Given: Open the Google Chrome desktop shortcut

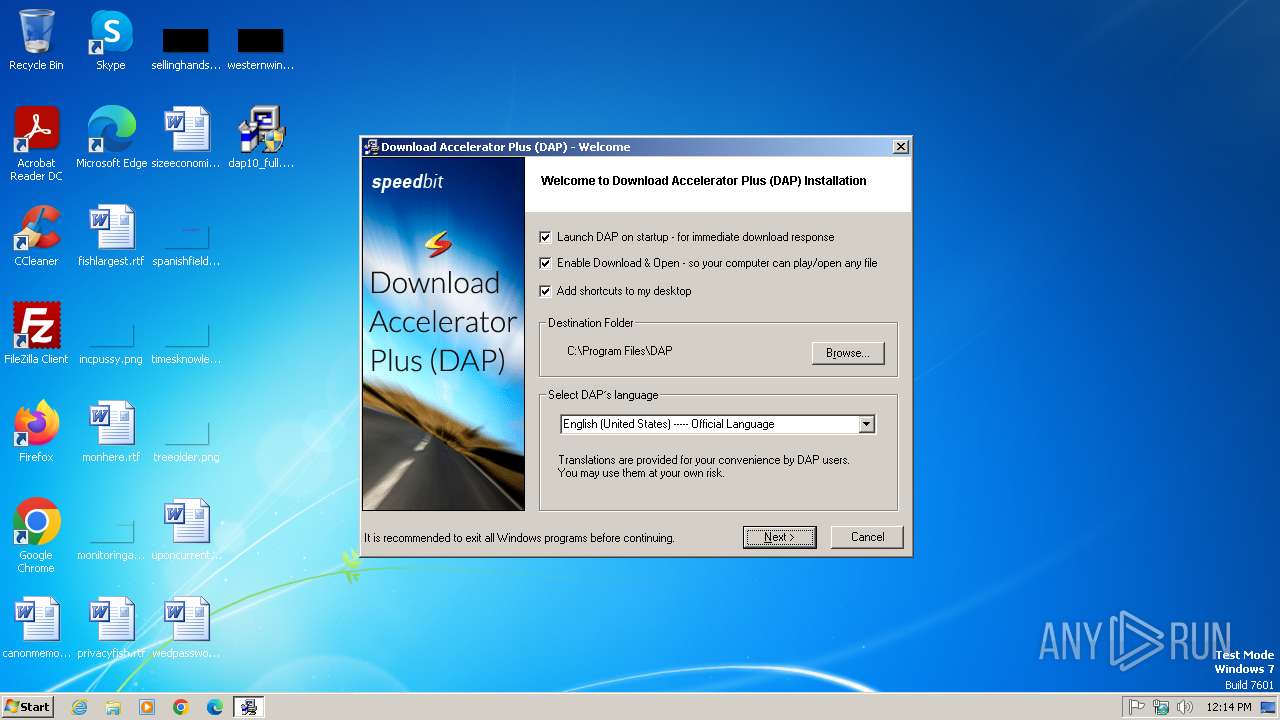Looking at the screenshot, I should coord(36,536).
